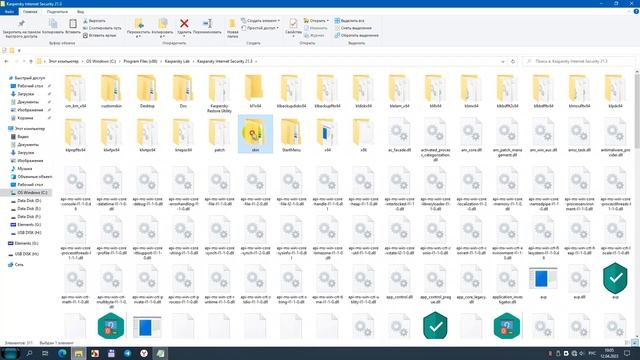Click the folder search input field

(579, 61)
